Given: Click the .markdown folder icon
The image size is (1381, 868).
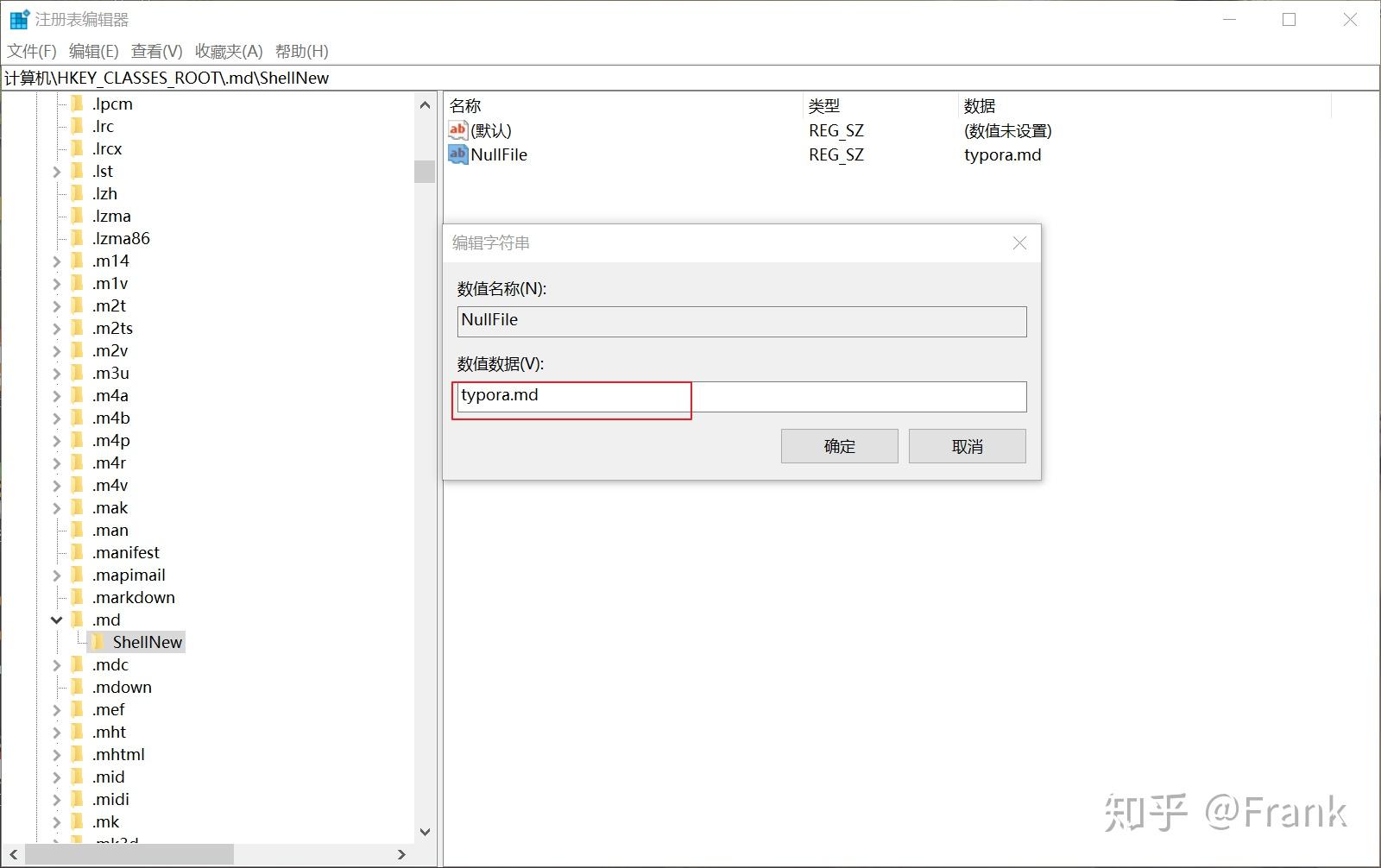Looking at the screenshot, I should pyautogui.click(x=76, y=597).
